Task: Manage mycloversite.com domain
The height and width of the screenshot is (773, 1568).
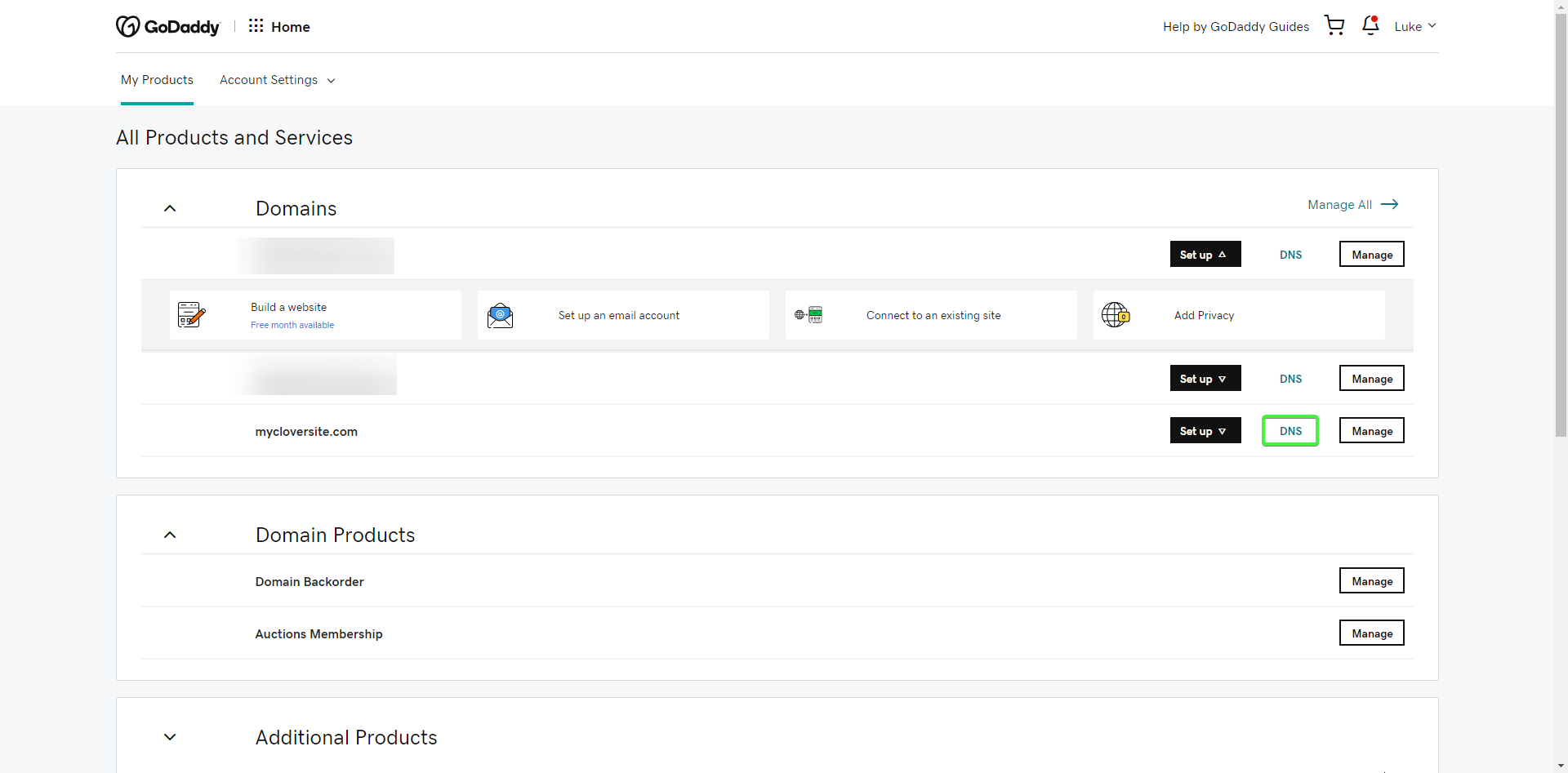Action: click(x=1372, y=430)
